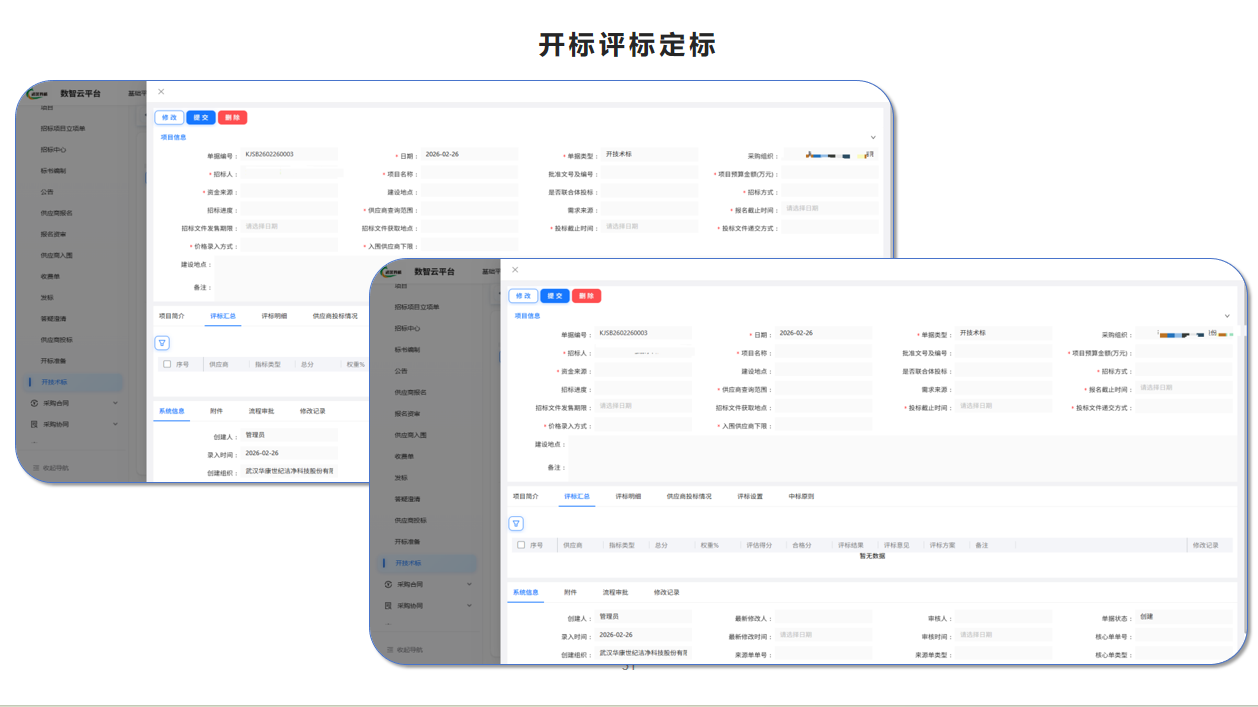Open 审核时间 date picker in front screenshot
This screenshot has width=1258, height=707.
coord(1002,635)
